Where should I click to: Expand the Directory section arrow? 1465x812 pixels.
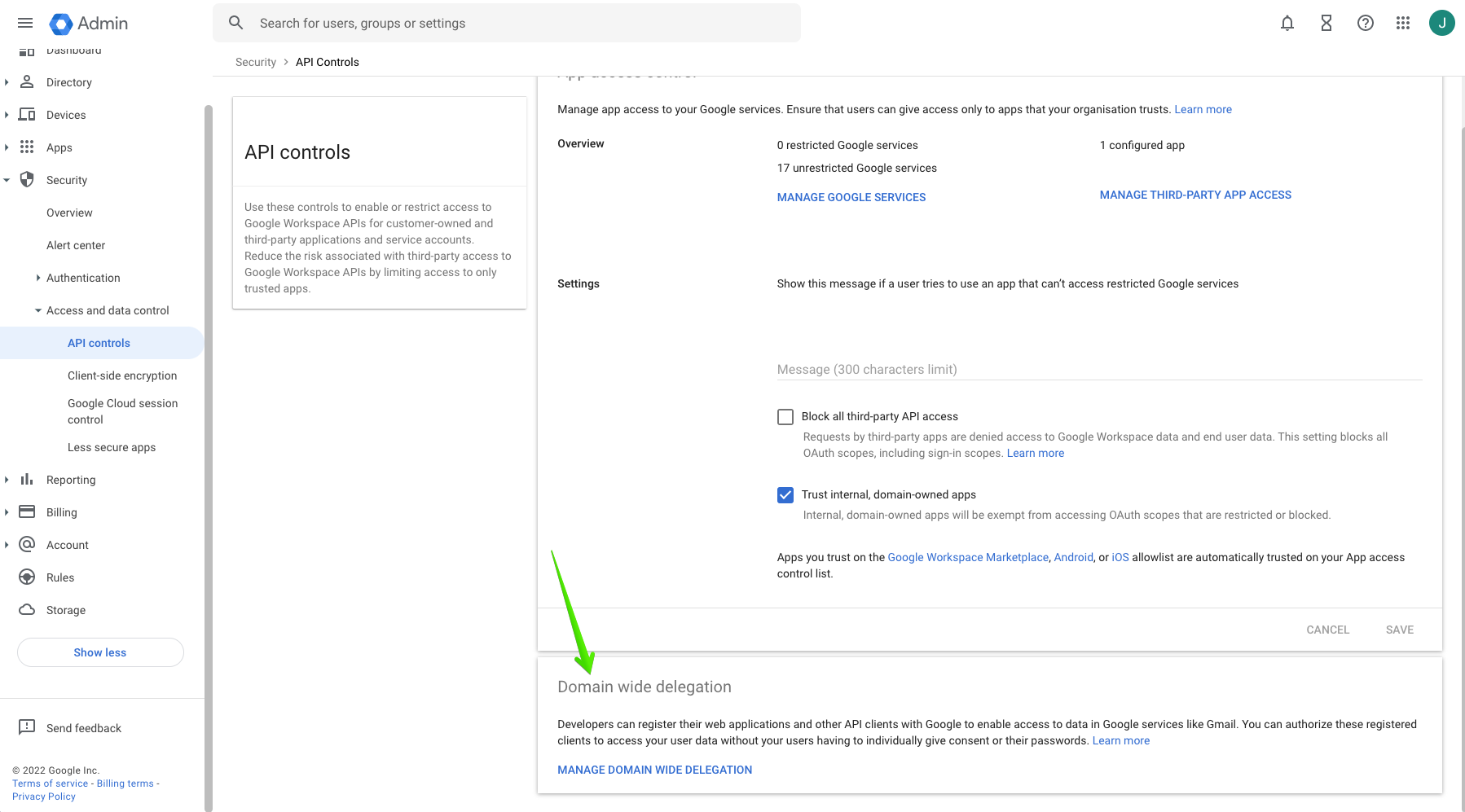[7, 82]
